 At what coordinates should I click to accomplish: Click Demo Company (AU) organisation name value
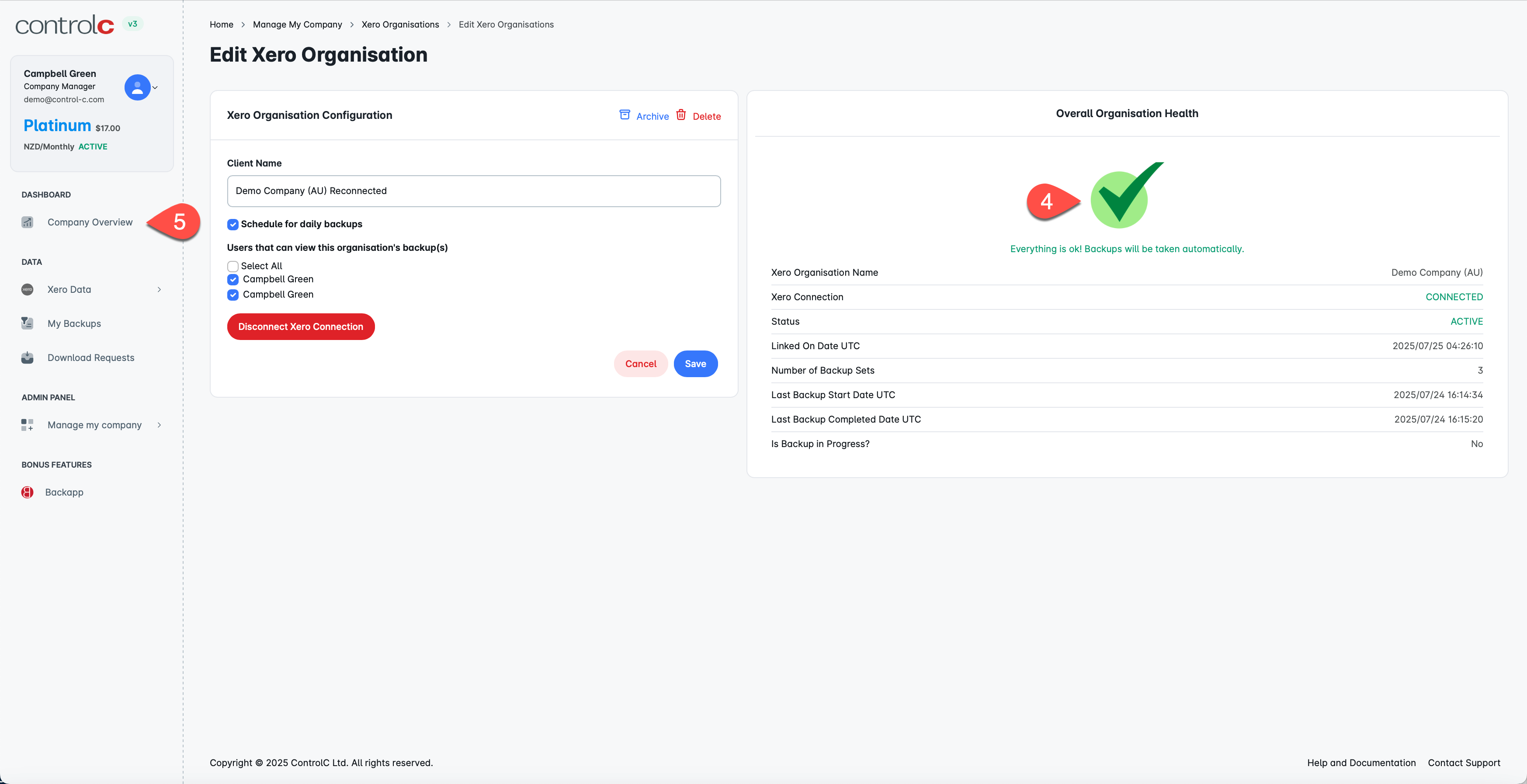pos(1437,273)
